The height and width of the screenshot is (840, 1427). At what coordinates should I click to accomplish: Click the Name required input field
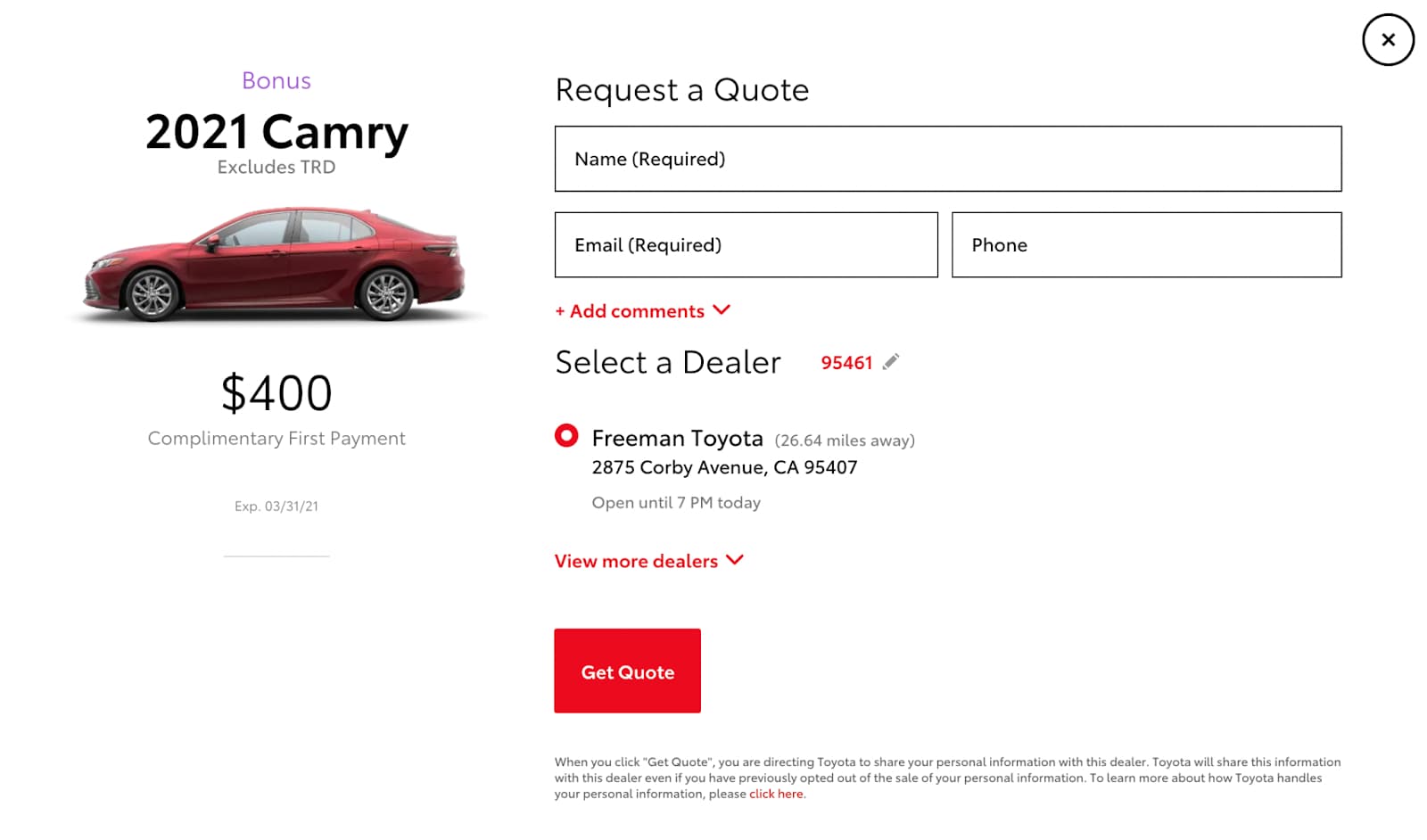coord(947,158)
